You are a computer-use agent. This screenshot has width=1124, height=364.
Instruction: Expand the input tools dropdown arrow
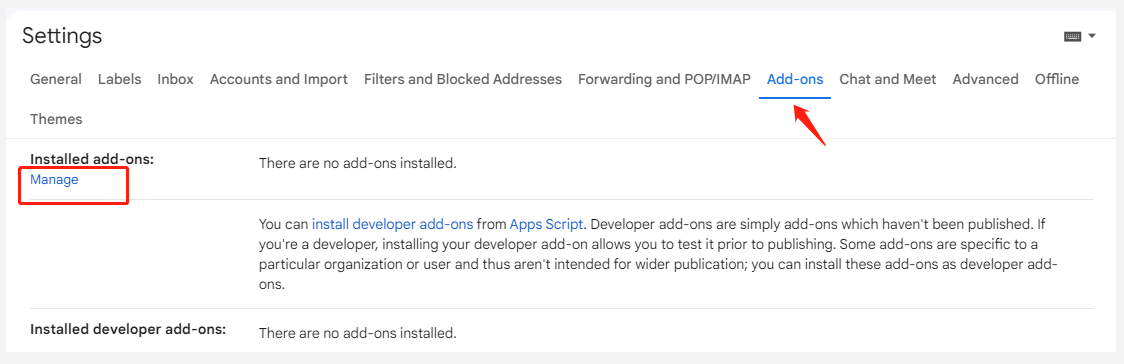pos(1092,36)
